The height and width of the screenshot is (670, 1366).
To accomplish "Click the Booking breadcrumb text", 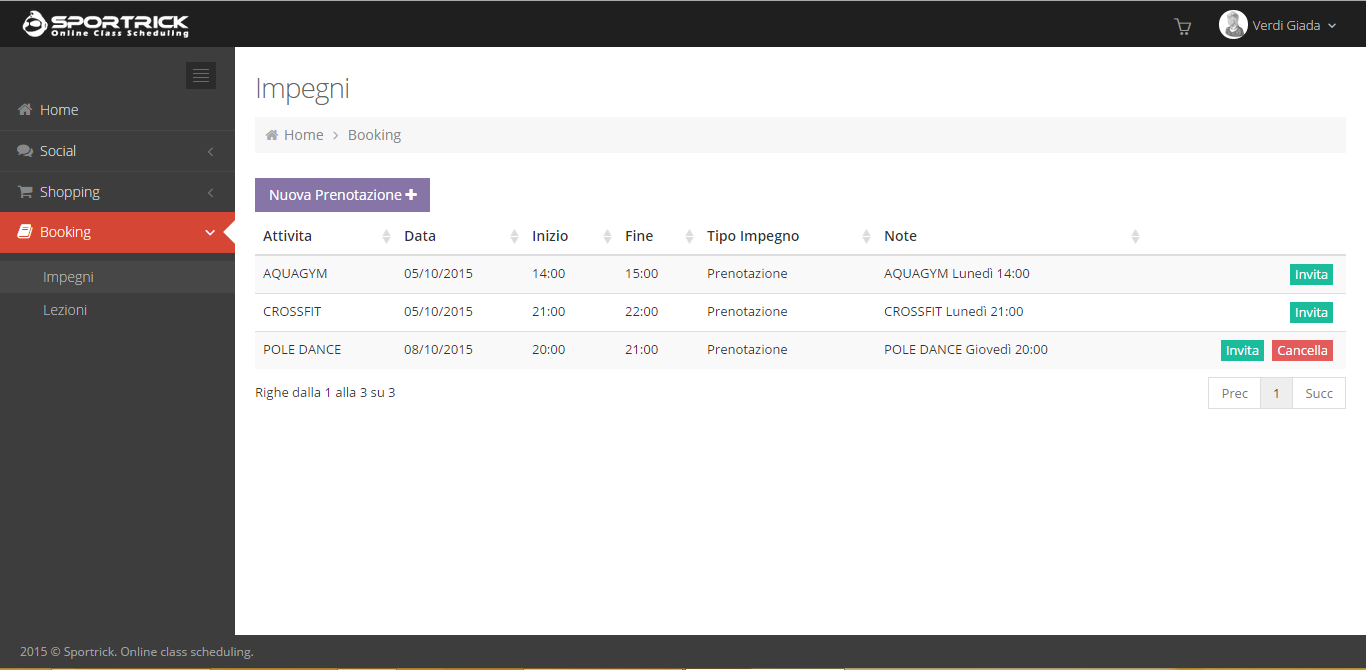I will (374, 135).
